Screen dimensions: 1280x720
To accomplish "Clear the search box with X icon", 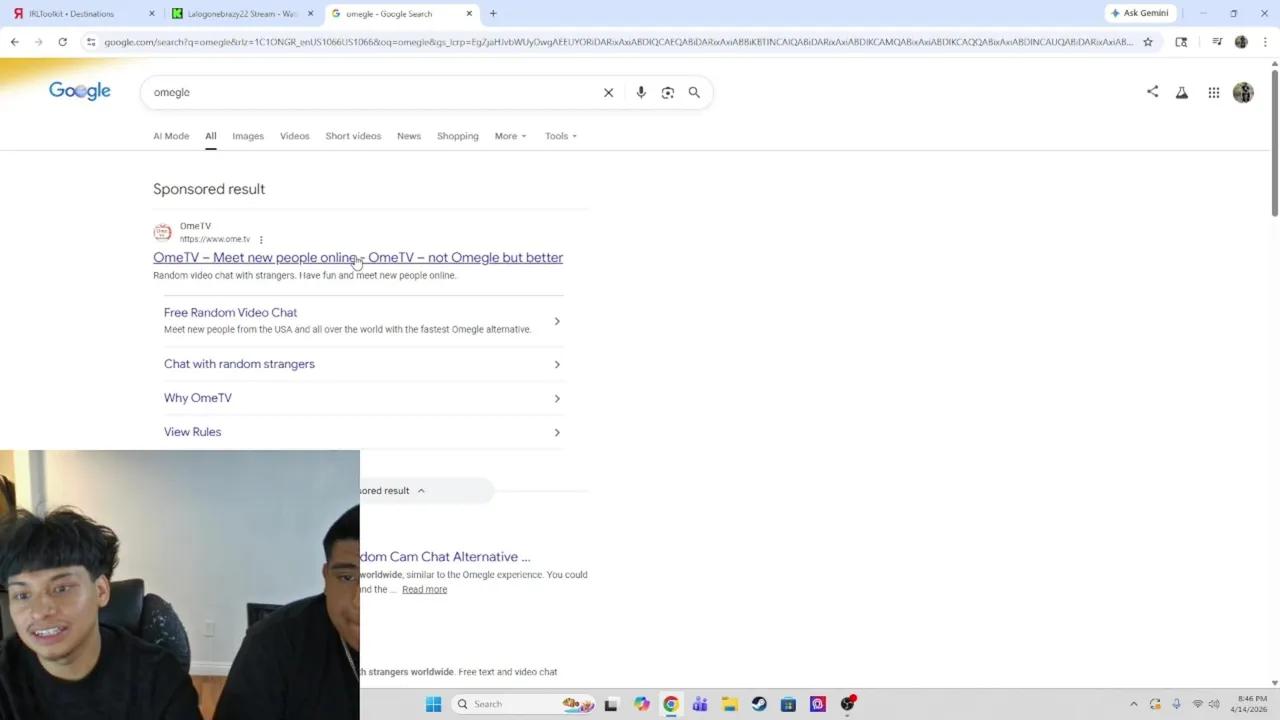I will pos(608,92).
